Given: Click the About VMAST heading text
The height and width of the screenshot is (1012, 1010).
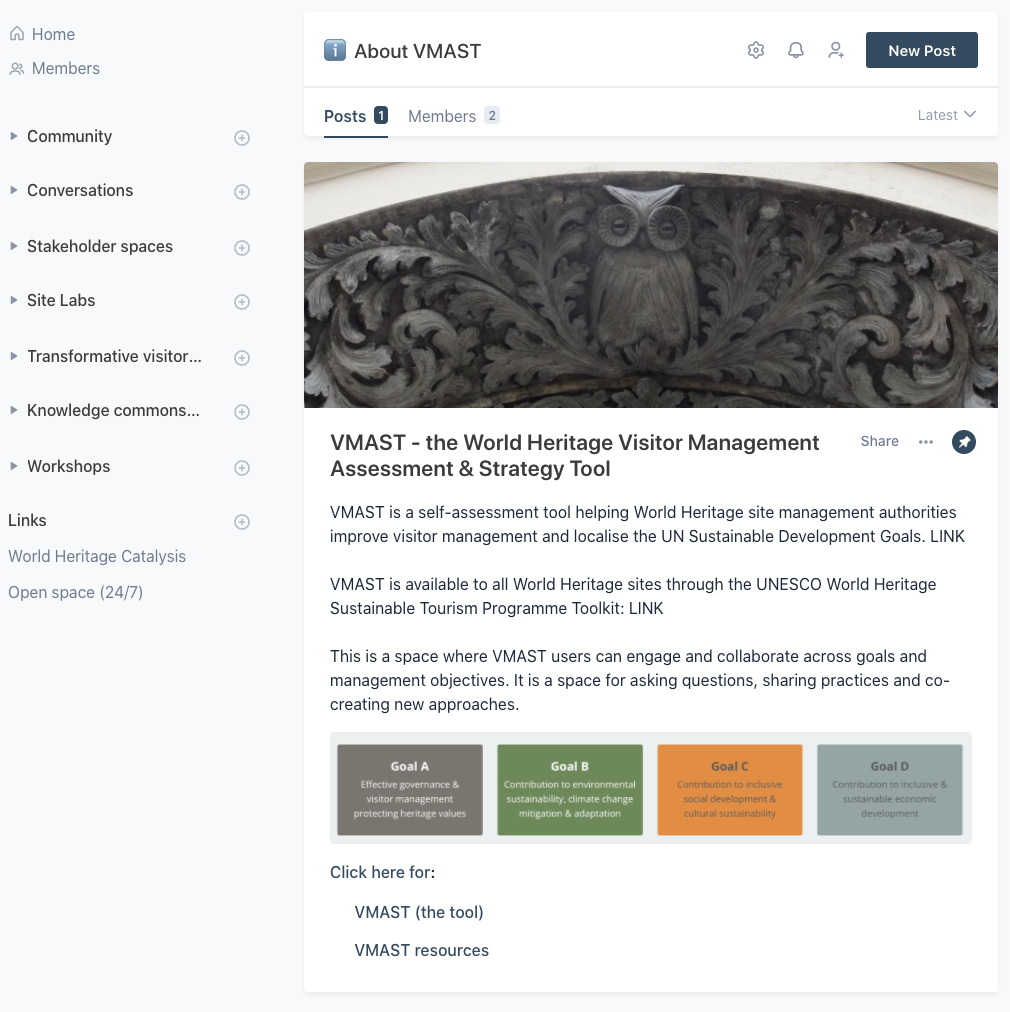Looking at the screenshot, I should pos(418,51).
